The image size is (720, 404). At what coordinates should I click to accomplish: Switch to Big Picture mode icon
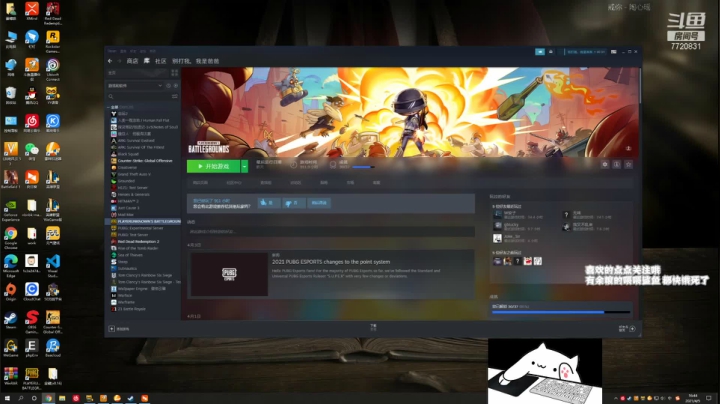pos(613,52)
